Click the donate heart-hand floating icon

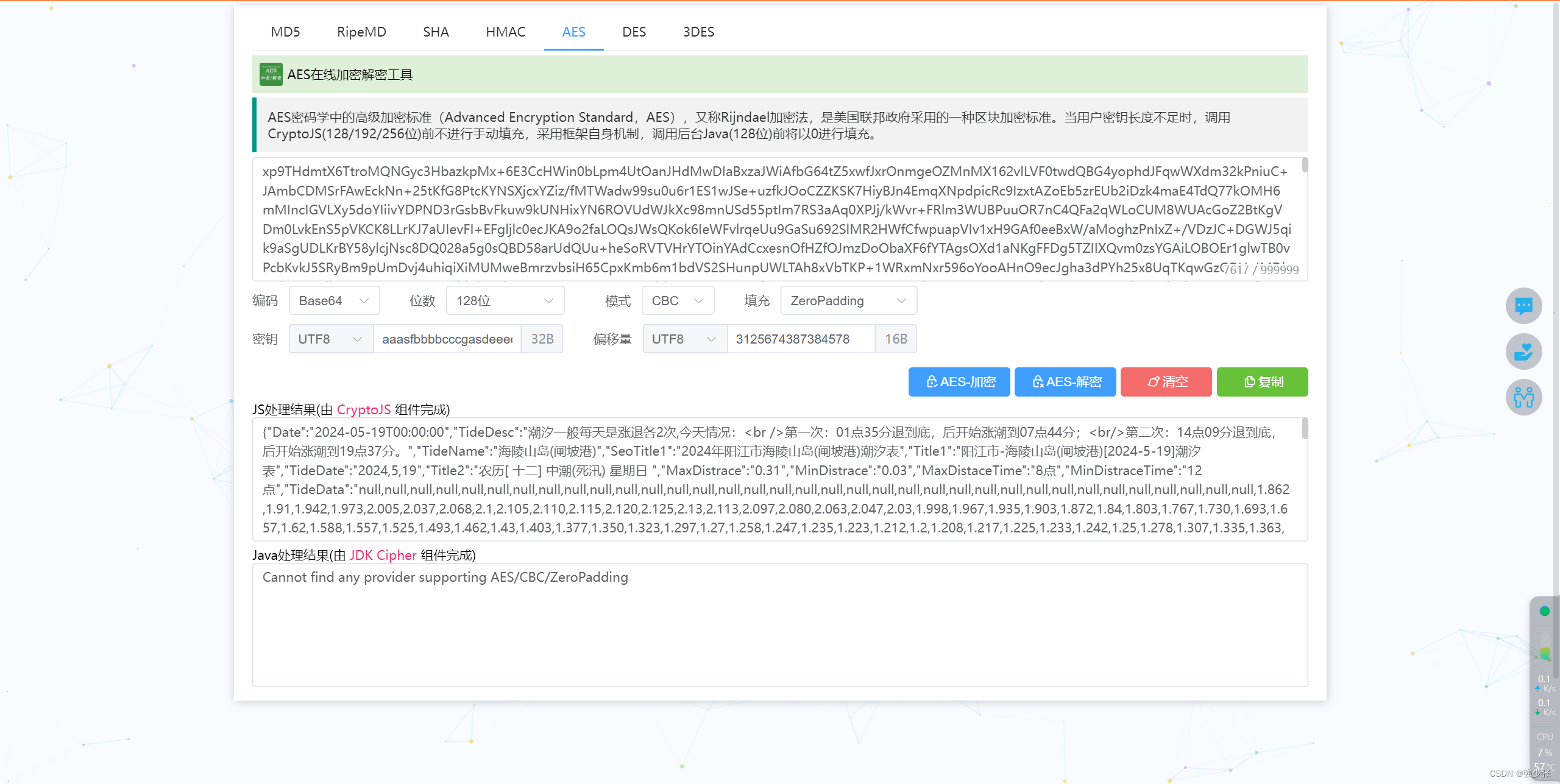[x=1523, y=352]
